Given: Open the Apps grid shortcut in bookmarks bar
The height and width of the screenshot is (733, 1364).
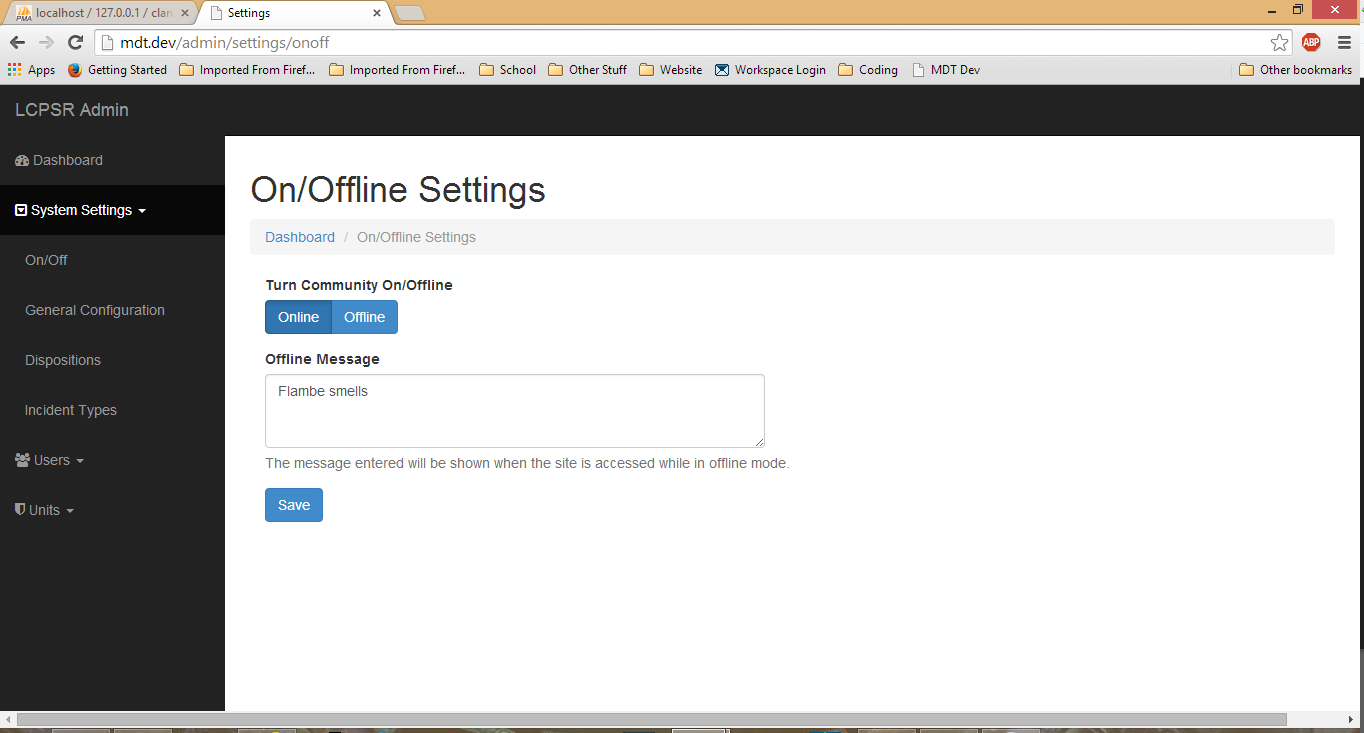Looking at the screenshot, I should (x=31, y=70).
